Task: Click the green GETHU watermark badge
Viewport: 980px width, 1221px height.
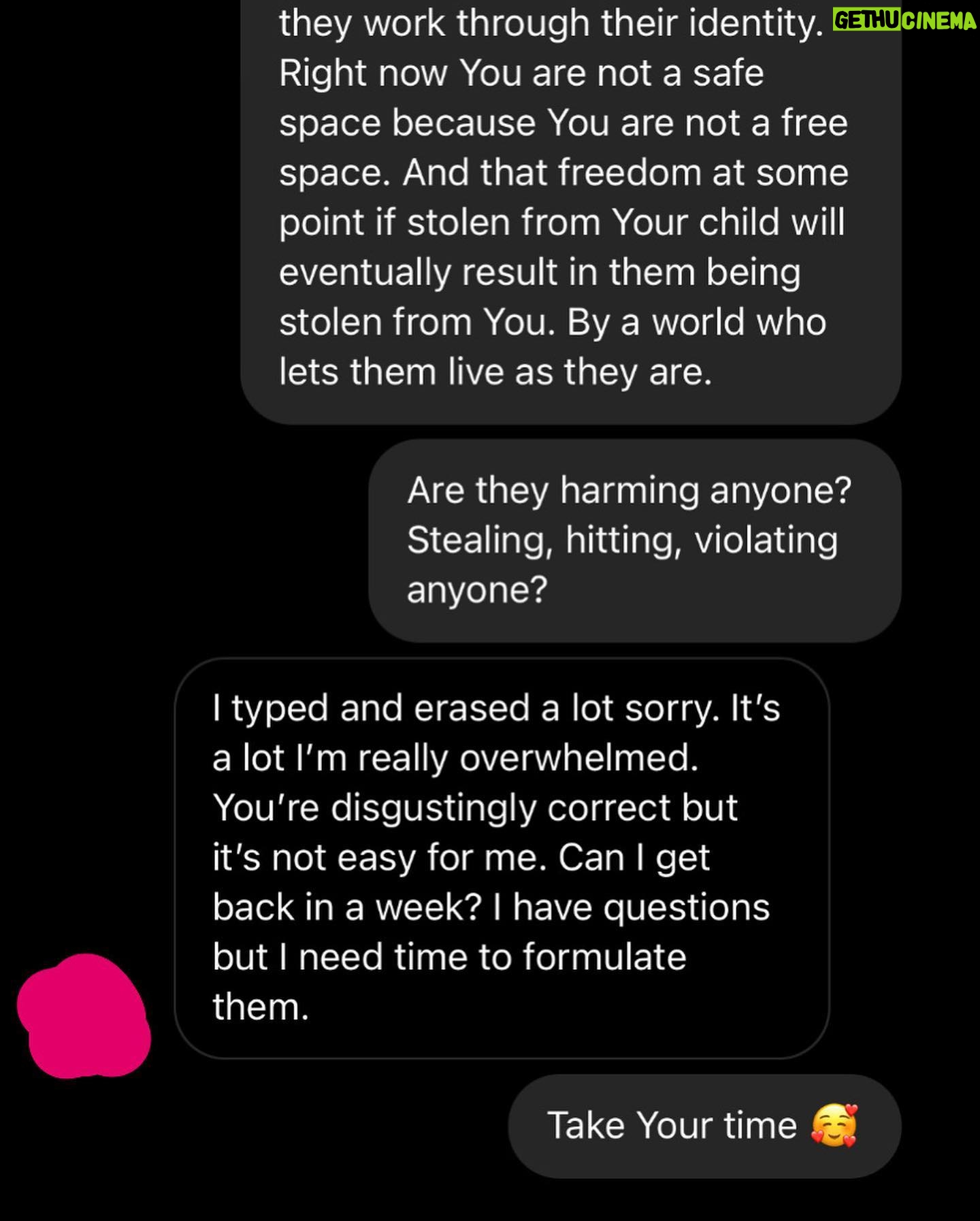Action: pyautogui.click(x=868, y=20)
